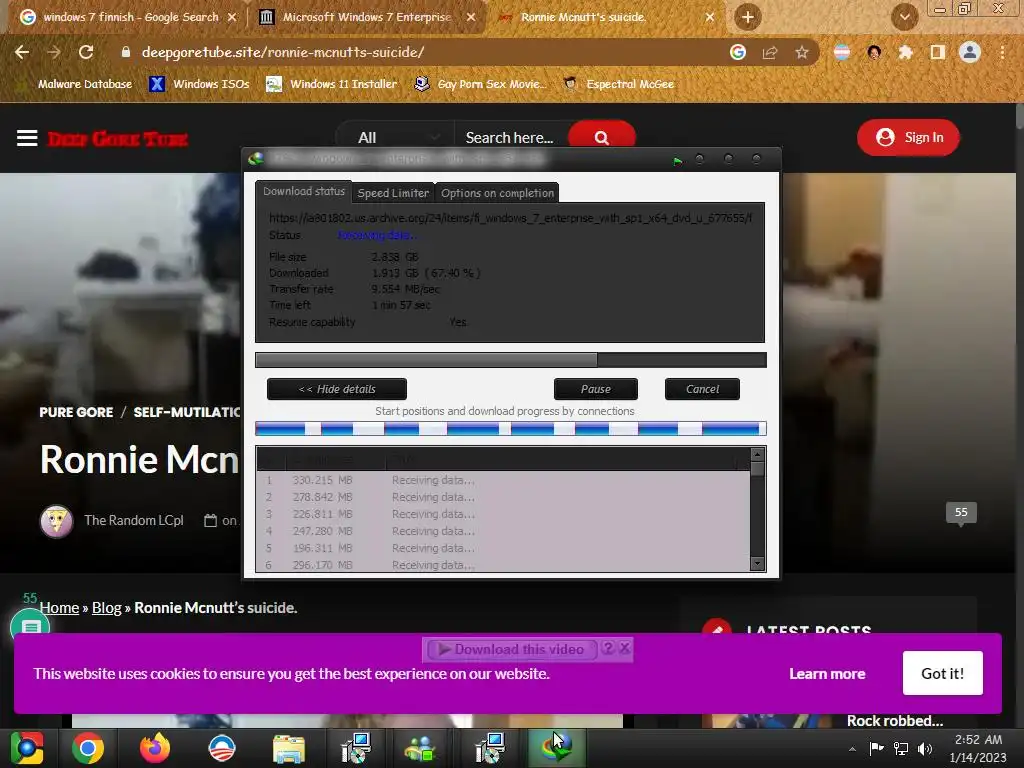This screenshot has width=1024, height=768.
Task: Click the Search here text field
Action: [511, 138]
